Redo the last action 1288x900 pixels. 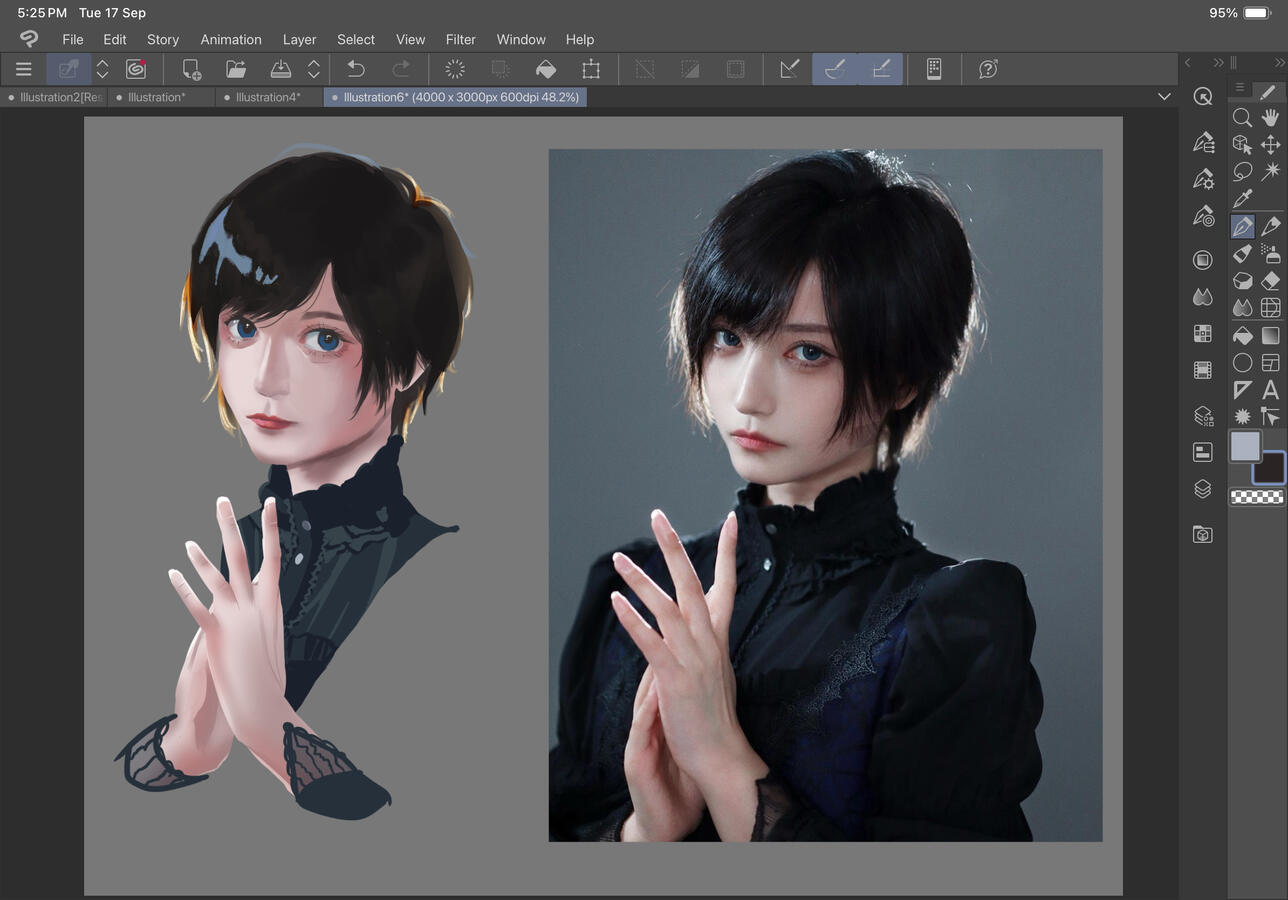pyautogui.click(x=402, y=68)
